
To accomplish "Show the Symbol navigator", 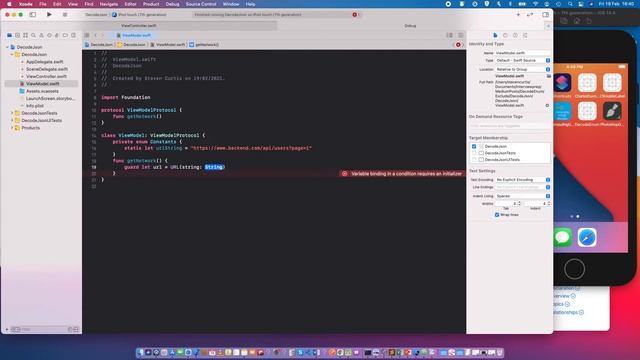I will click(25, 36).
